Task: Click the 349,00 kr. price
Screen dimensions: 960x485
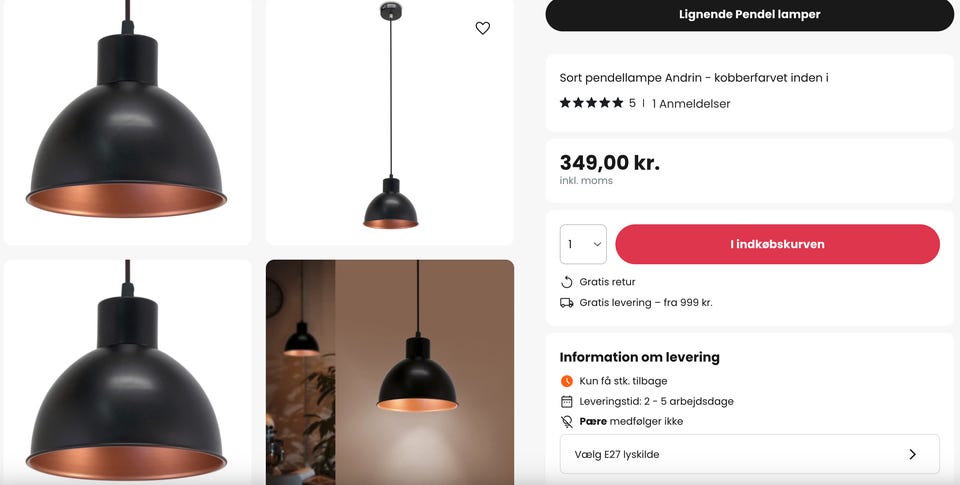Action: point(609,163)
